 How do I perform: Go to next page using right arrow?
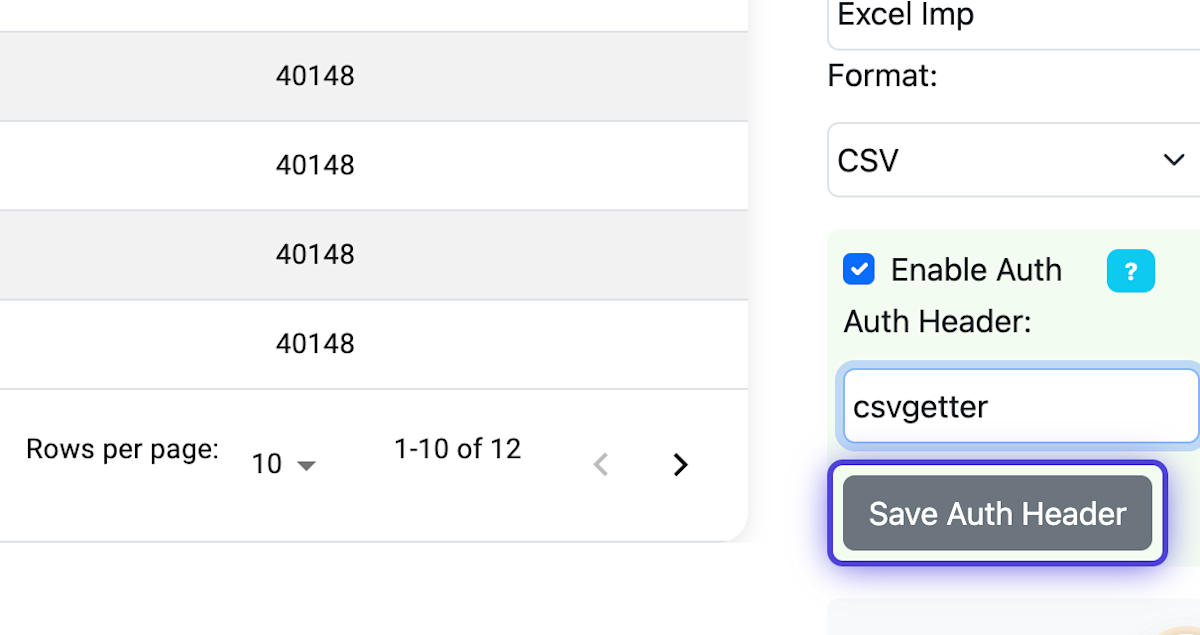coord(681,464)
